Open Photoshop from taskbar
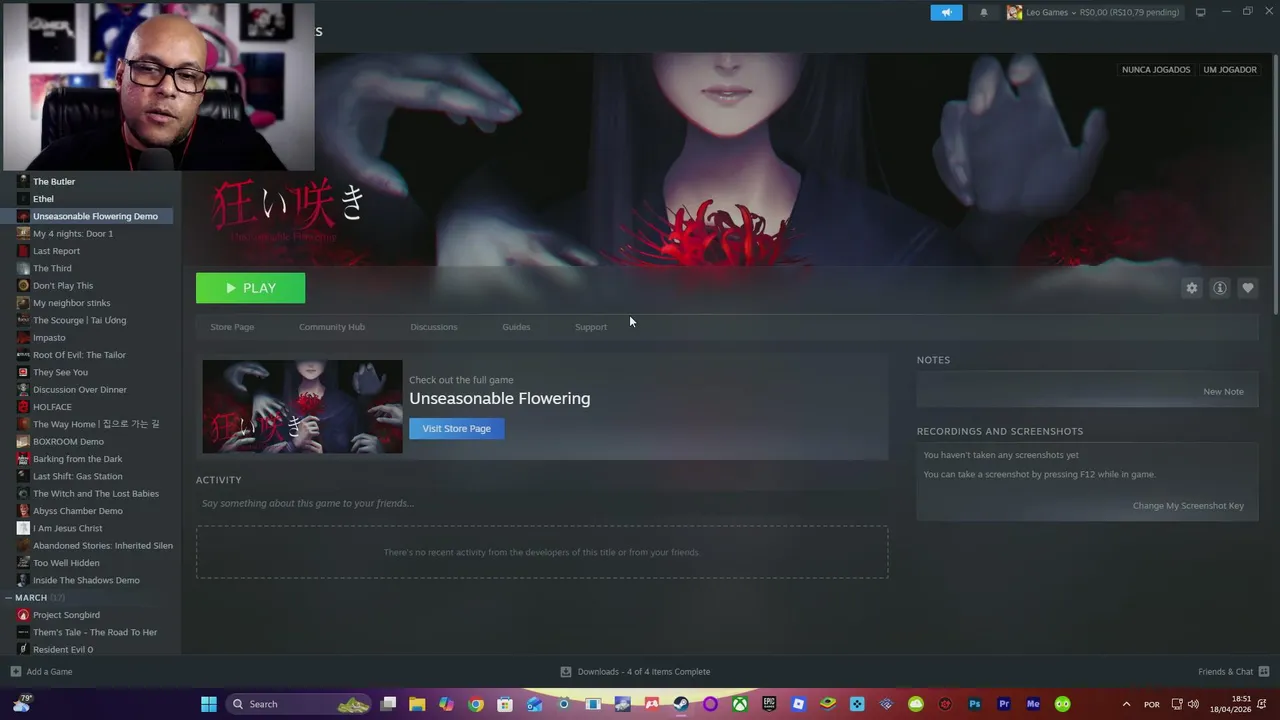This screenshot has height=720, width=1280. (x=974, y=704)
